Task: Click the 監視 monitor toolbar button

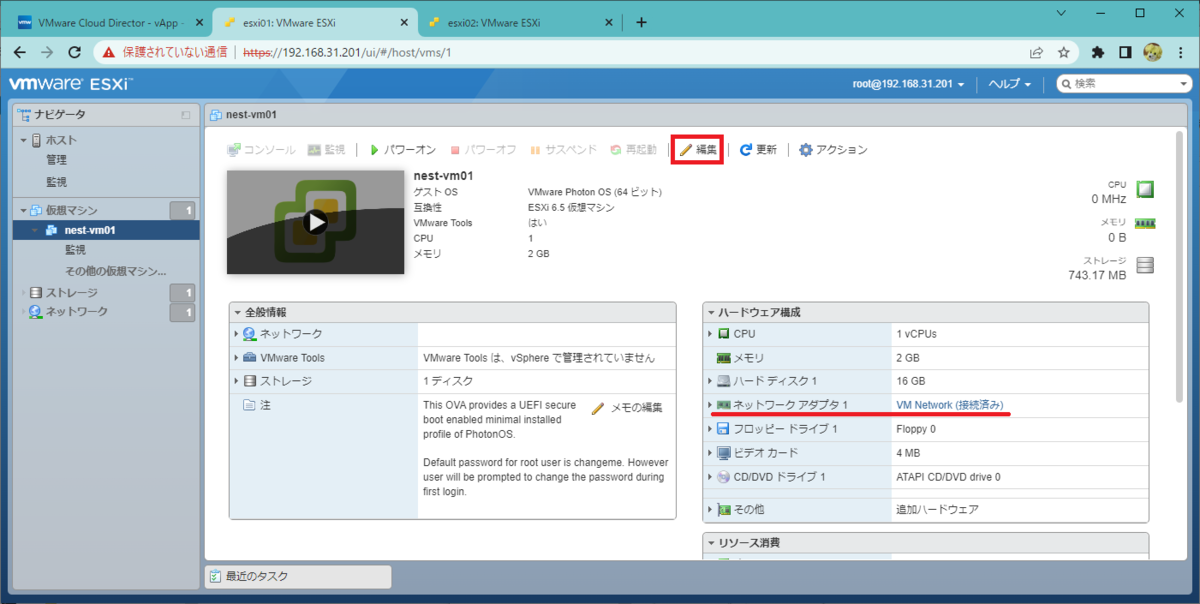Action: pos(326,150)
